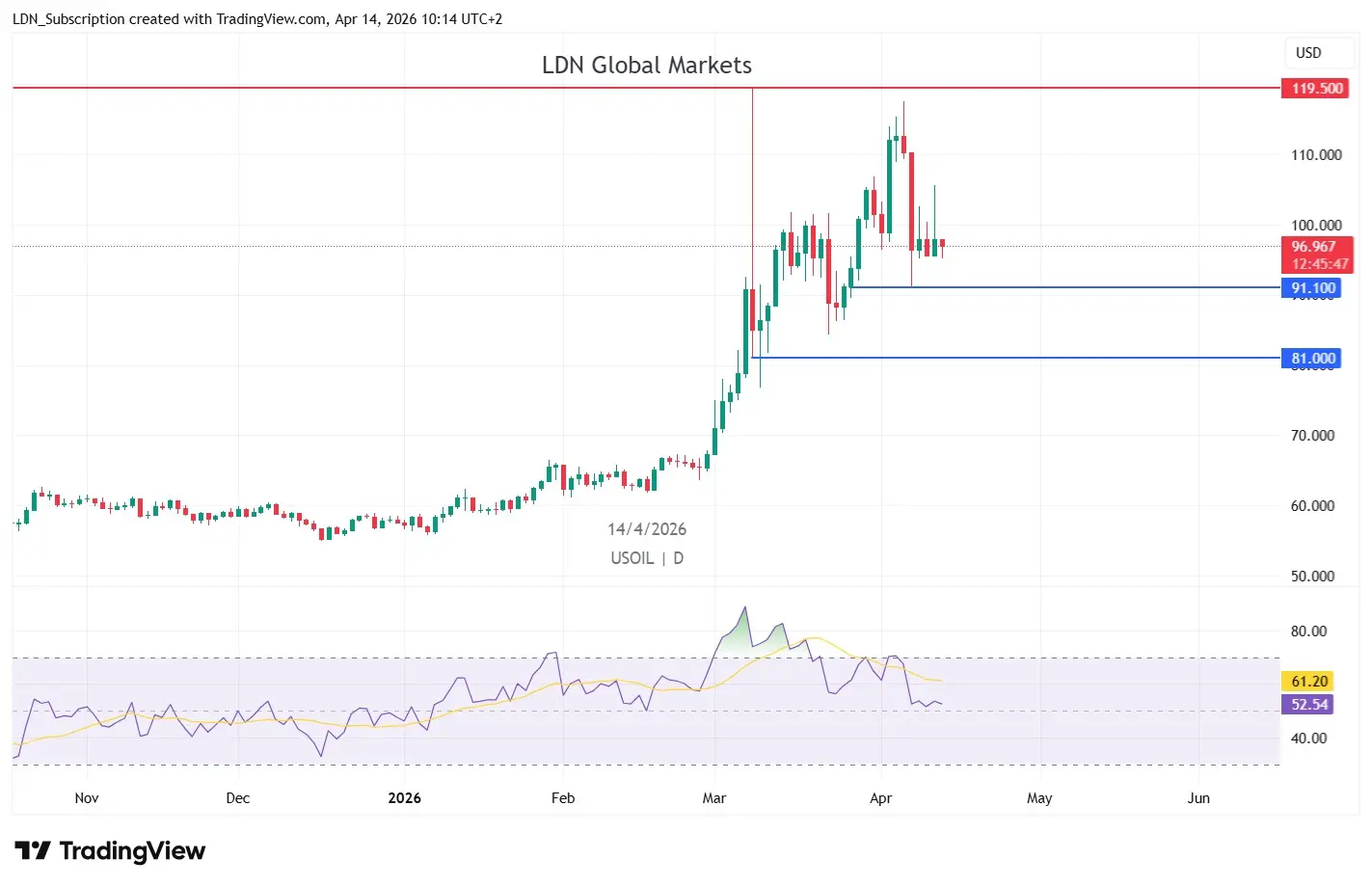Click the current price 96.967 label

point(1315,247)
